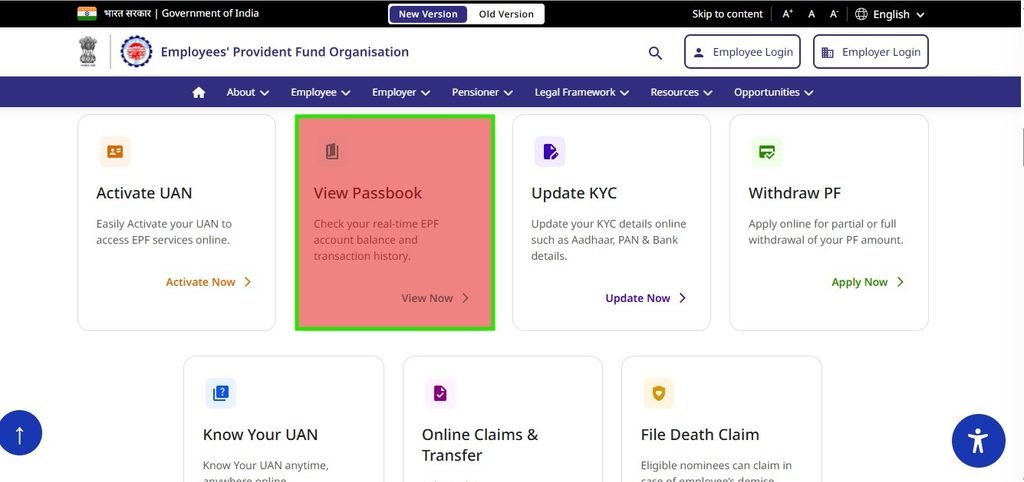Click the Update KYC heading
Screen dimensions: 1024x482
574,193
